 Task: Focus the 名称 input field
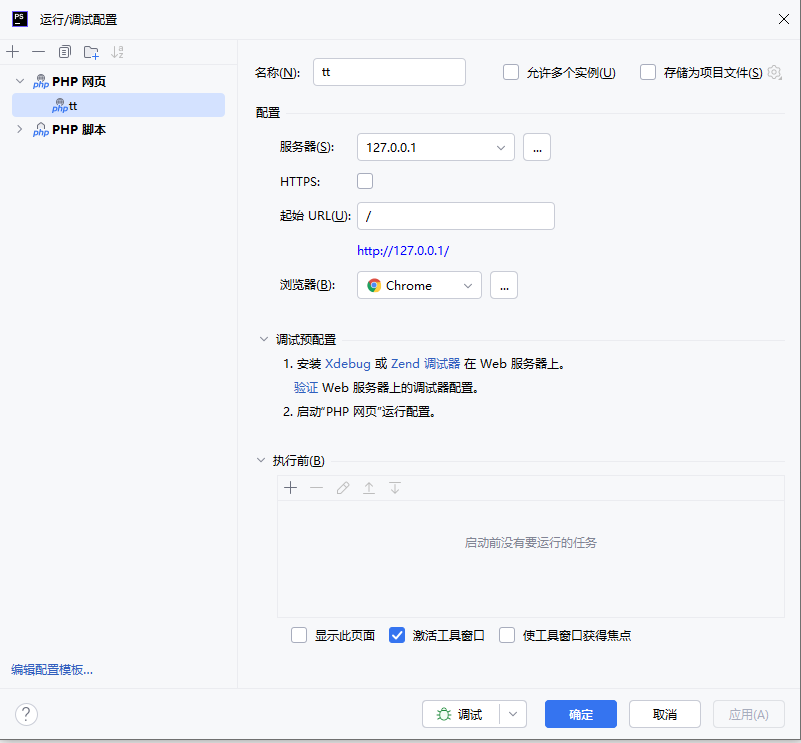(389, 72)
